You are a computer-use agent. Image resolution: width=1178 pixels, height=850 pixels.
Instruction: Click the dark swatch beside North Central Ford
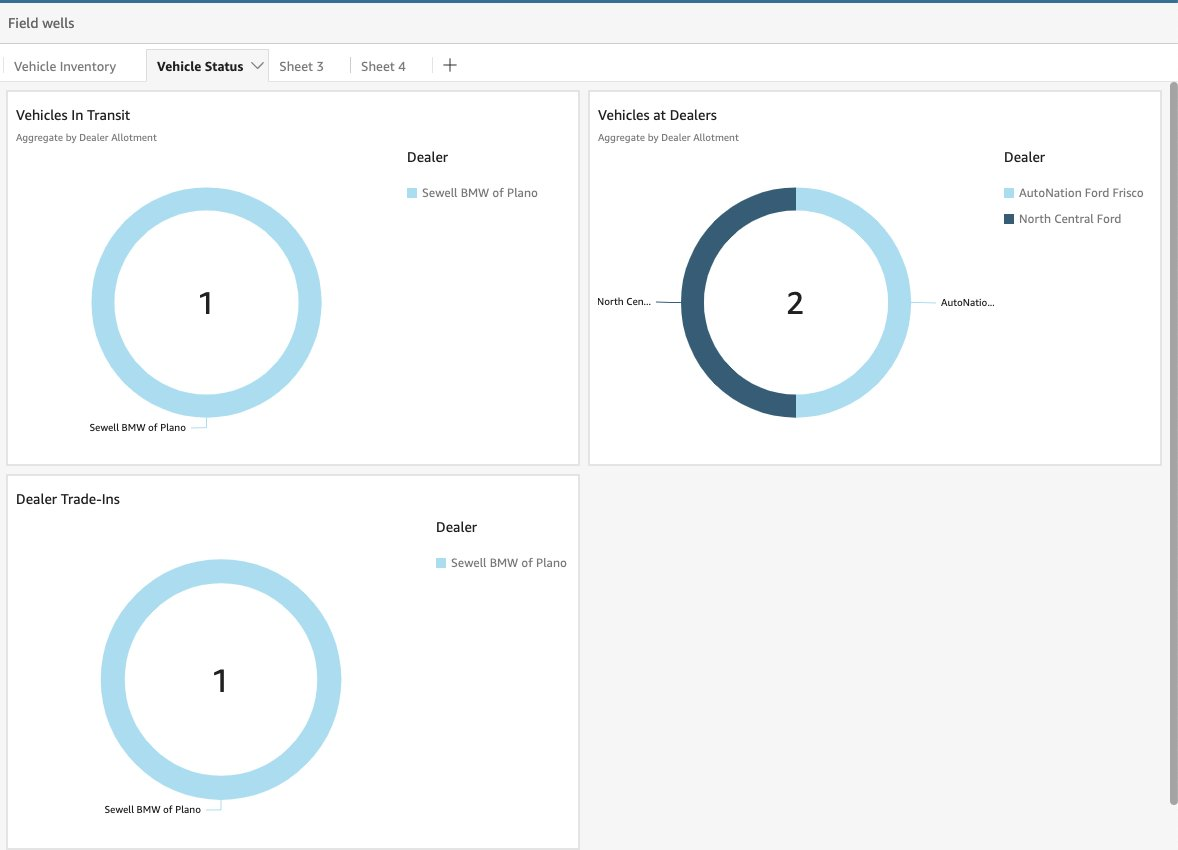coord(1007,218)
